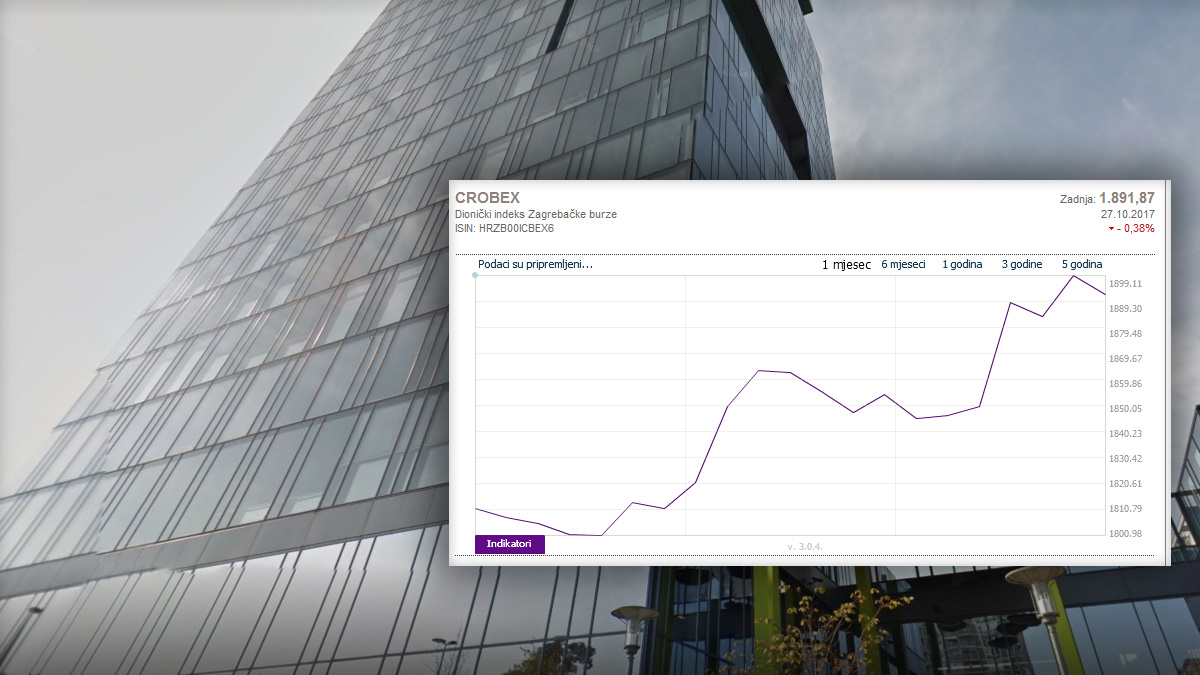Click the 1859.86 axis label
The height and width of the screenshot is (675, 1200).
pyautogui.click(x=1126, y=384)
